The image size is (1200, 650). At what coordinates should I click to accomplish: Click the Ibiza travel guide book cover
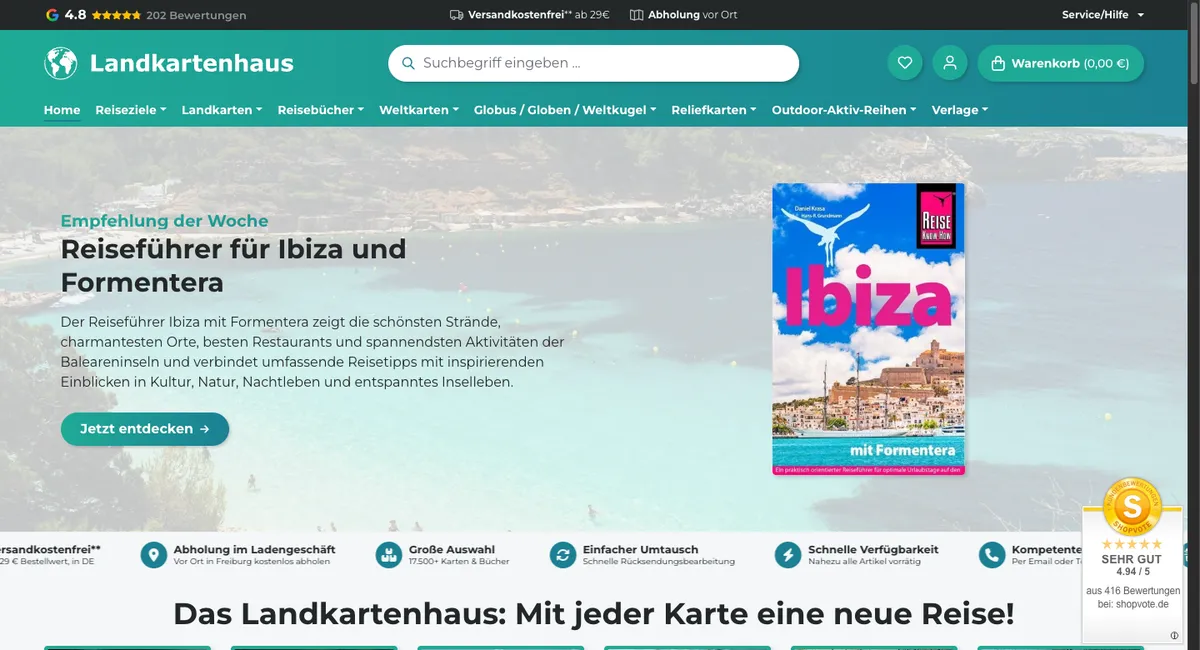pos(869,329)
